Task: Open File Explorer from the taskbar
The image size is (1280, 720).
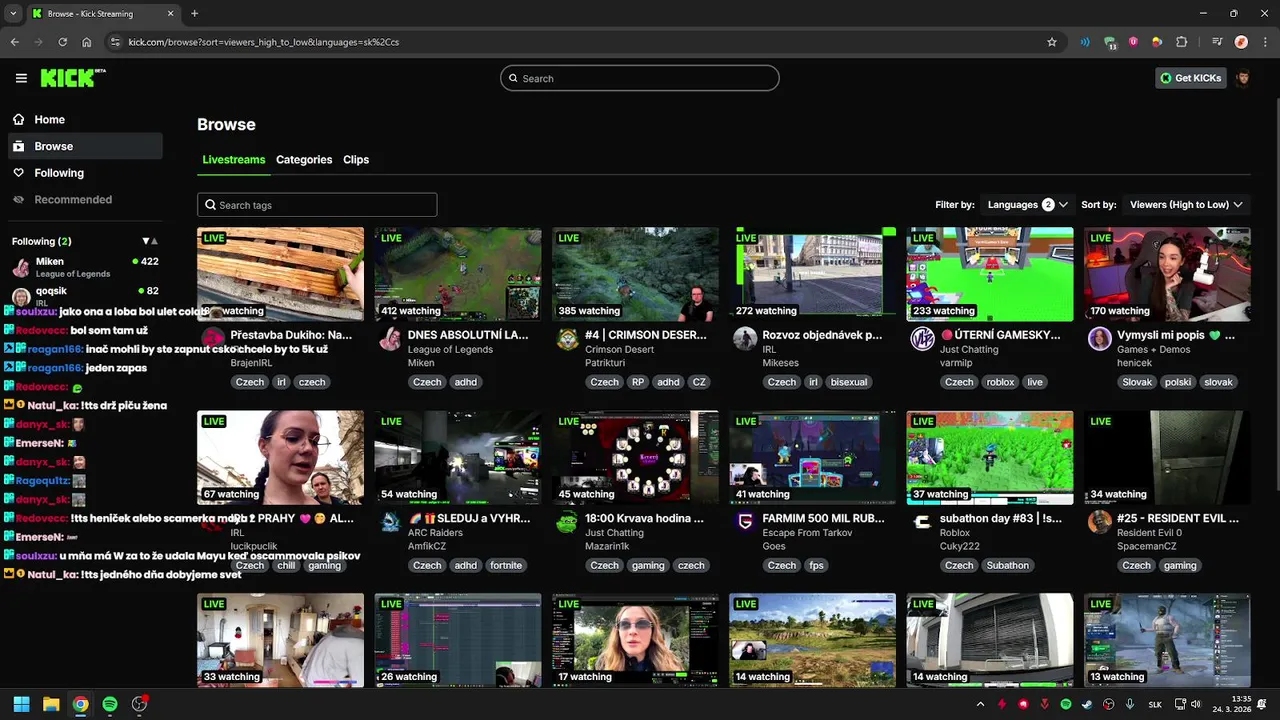Action: [x=51, y=704]
